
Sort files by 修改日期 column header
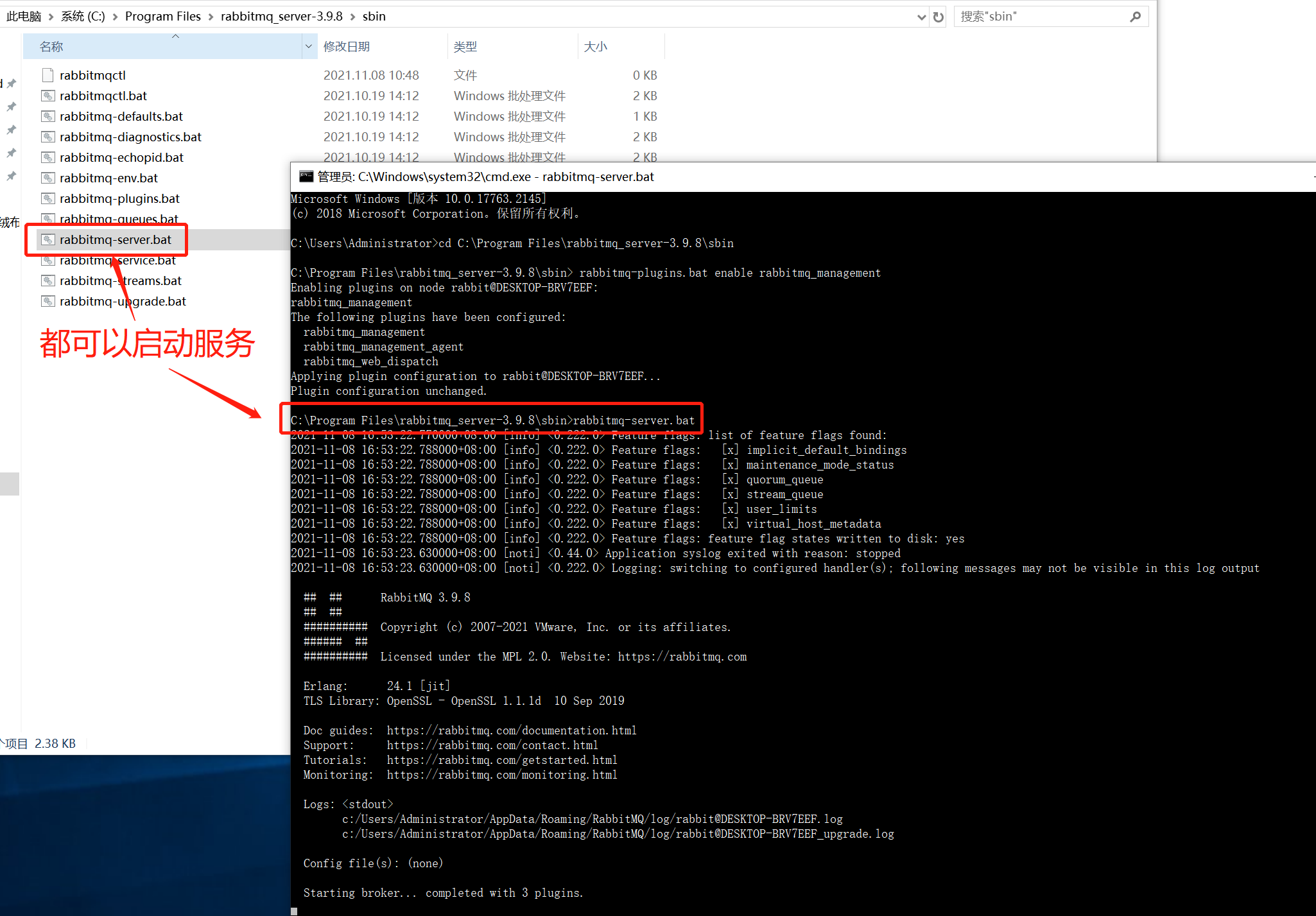tap(347, 46)
